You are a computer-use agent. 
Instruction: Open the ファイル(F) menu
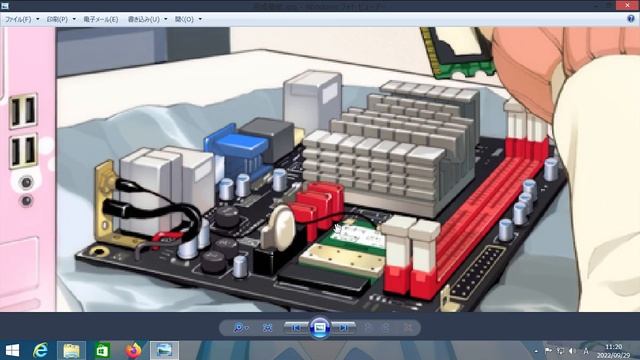point(18,19)
